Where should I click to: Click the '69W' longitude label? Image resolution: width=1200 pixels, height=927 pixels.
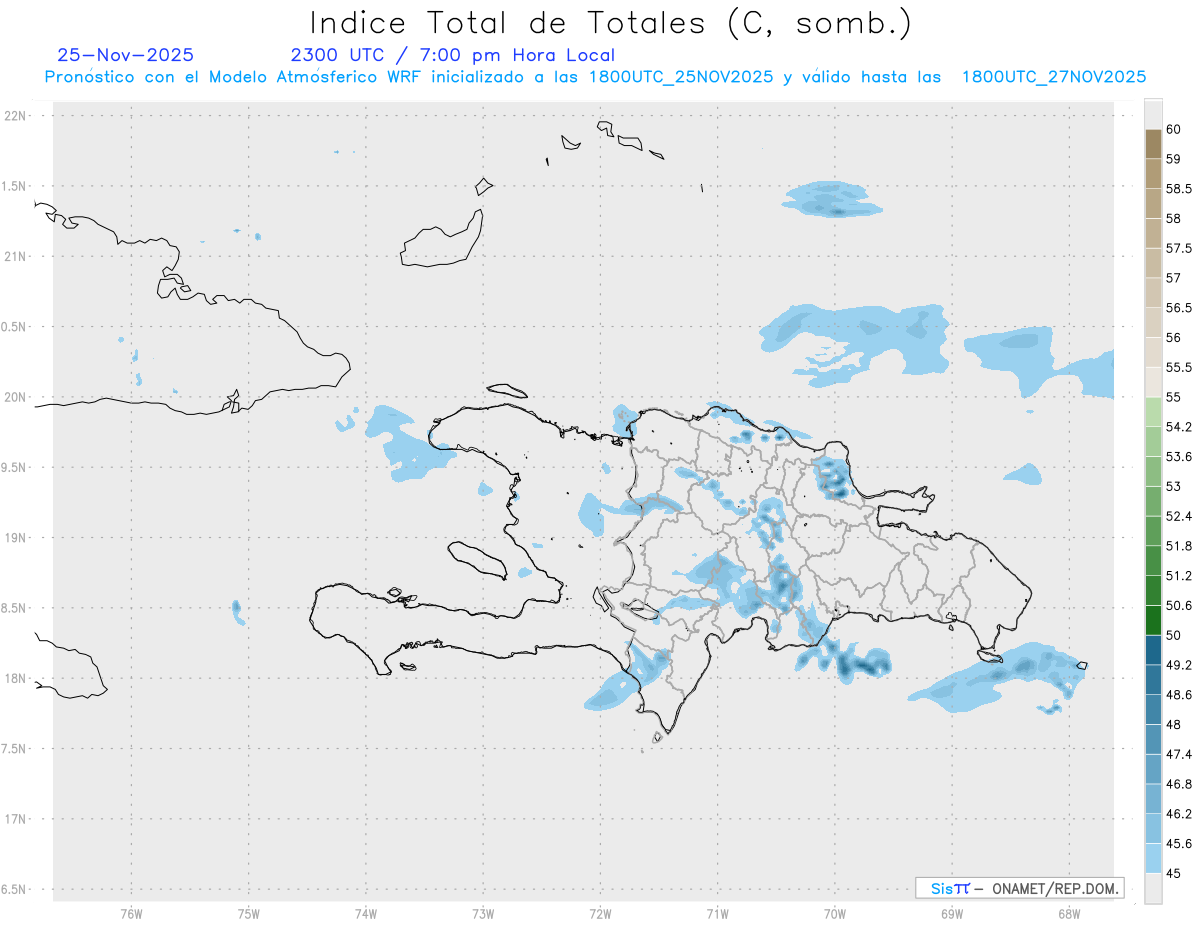click(x=952, y=912)
